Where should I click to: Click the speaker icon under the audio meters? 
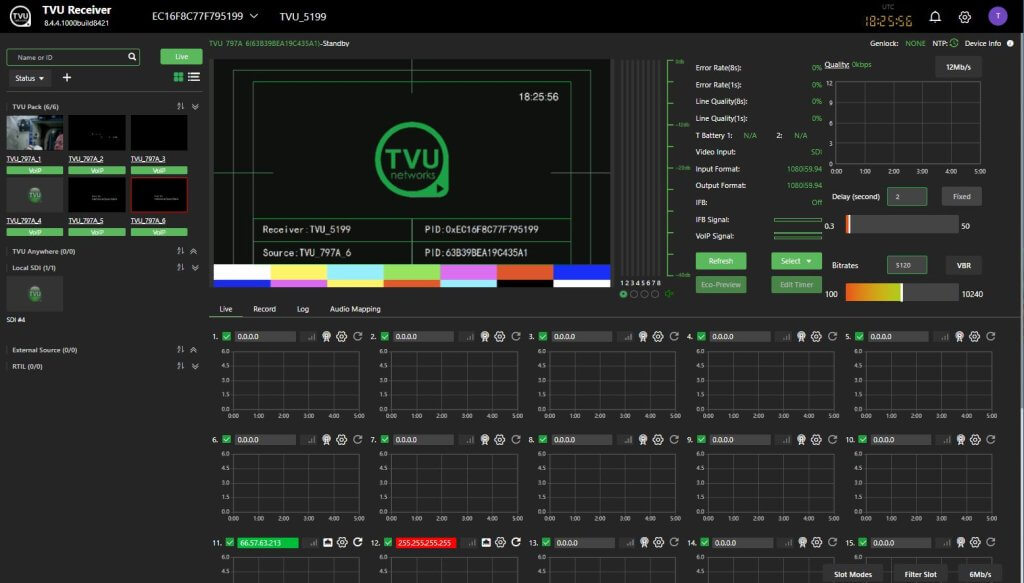pos(669,294)
